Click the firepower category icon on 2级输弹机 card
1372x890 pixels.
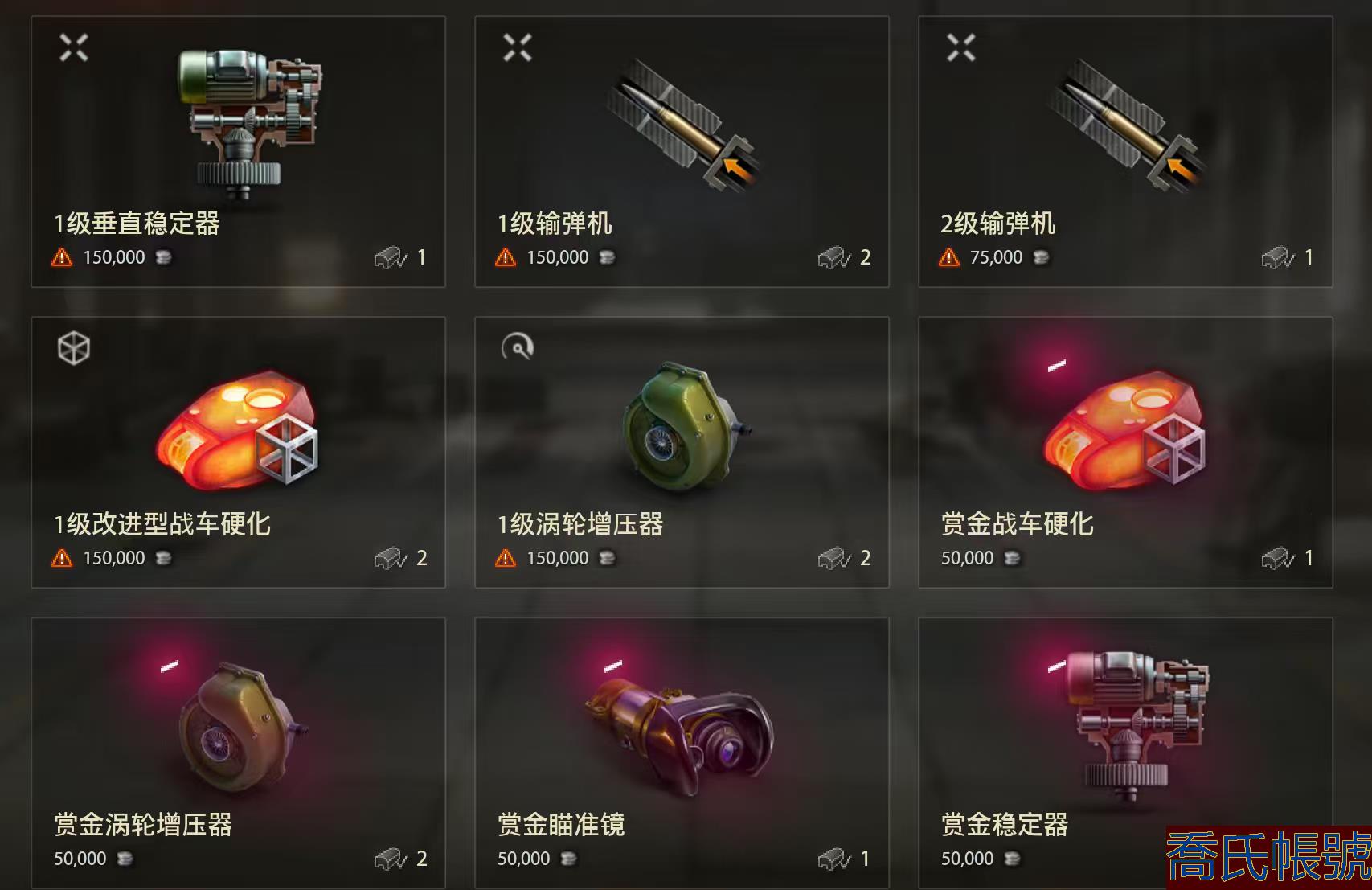click(961, 48)
